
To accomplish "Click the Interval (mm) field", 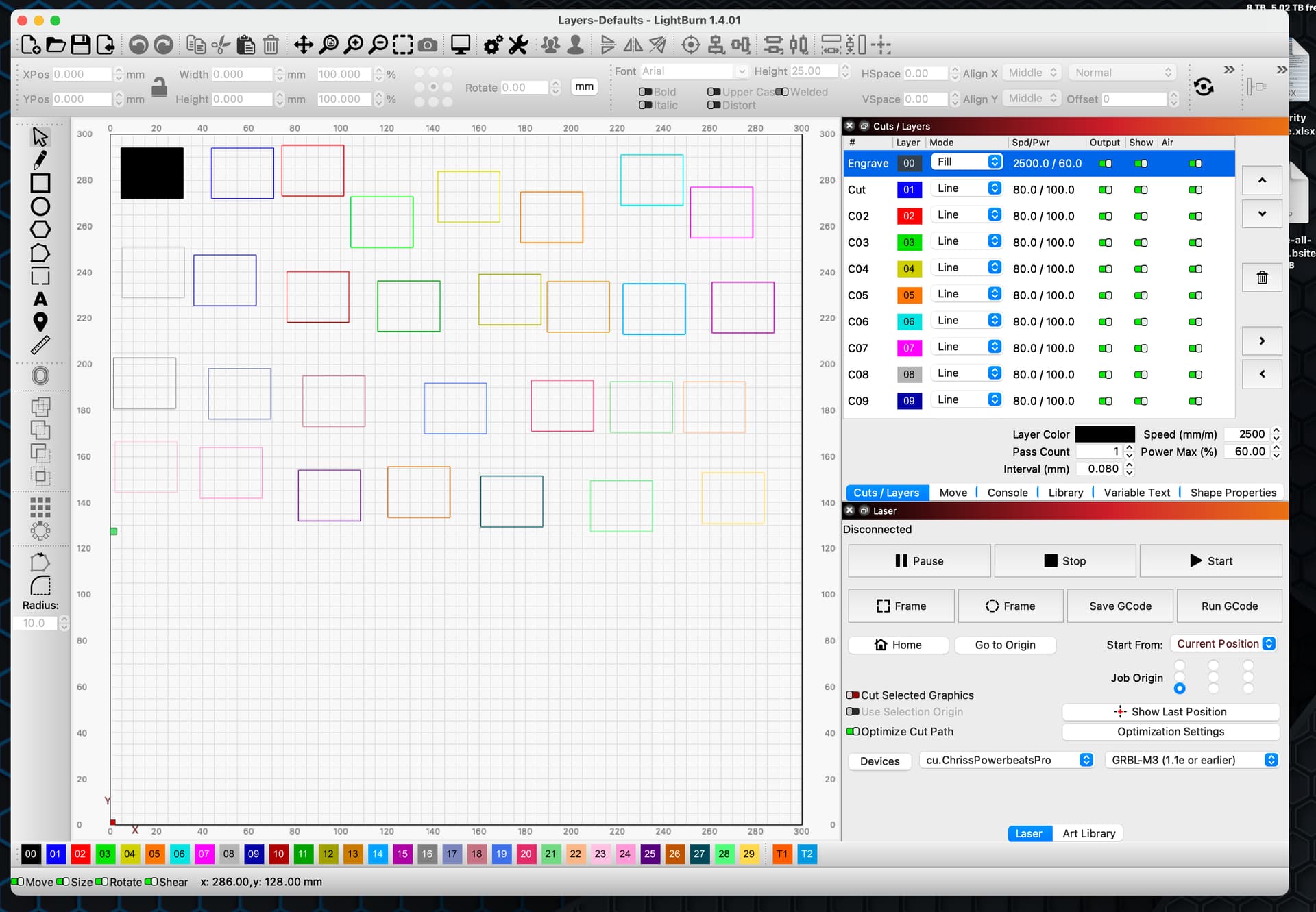I will [1099, 469].
